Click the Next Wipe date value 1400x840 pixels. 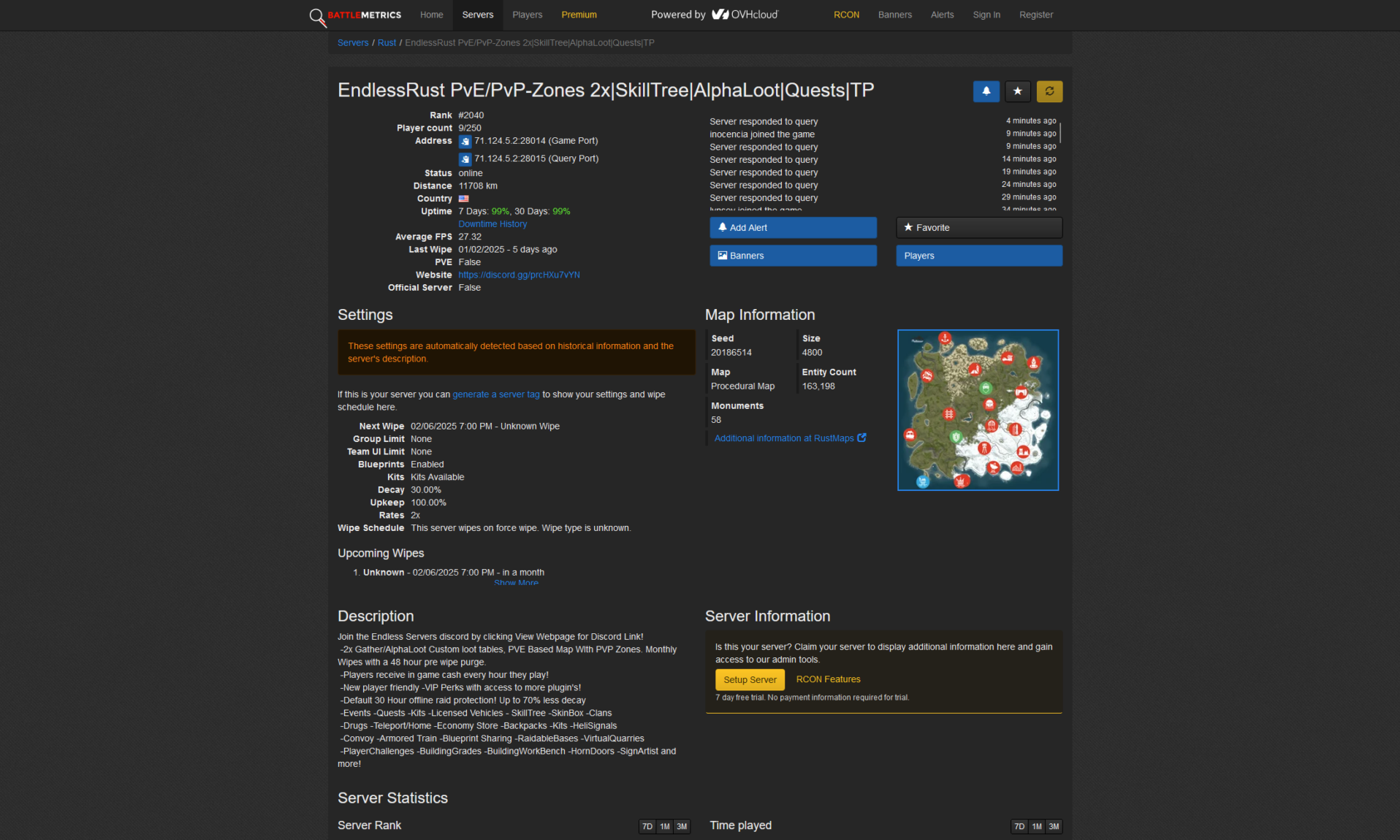tap(485, 427)
